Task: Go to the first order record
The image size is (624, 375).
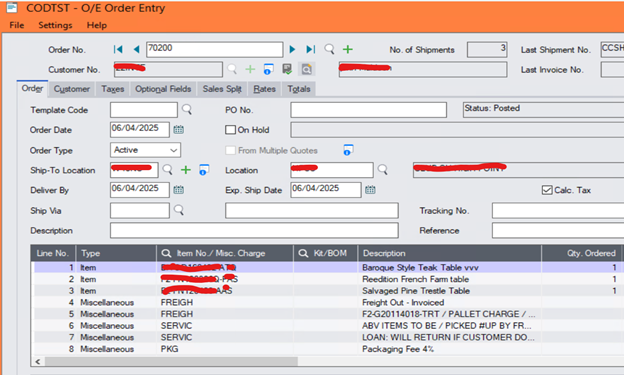Action: point(118,49)
